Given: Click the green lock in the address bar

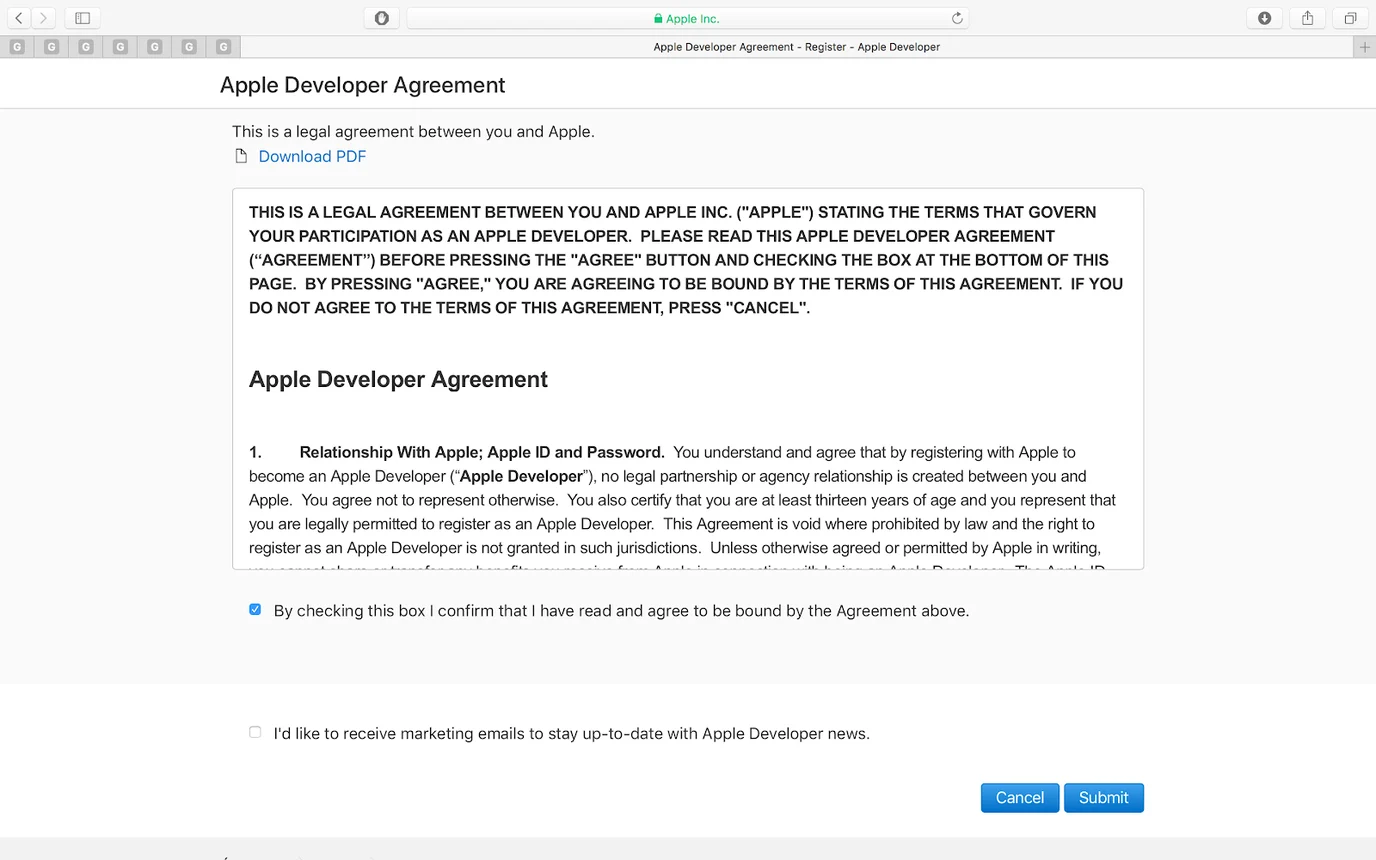Looking at the screenshot, I should 659,17.
